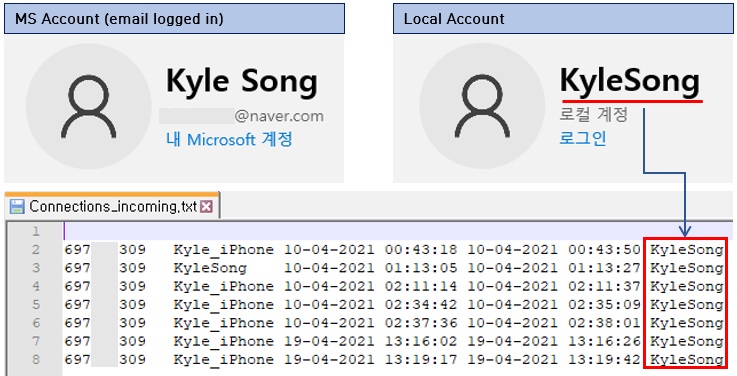Click the KyleSong local account name
This screenshot has height=376, width=737.
pos(629,81)
